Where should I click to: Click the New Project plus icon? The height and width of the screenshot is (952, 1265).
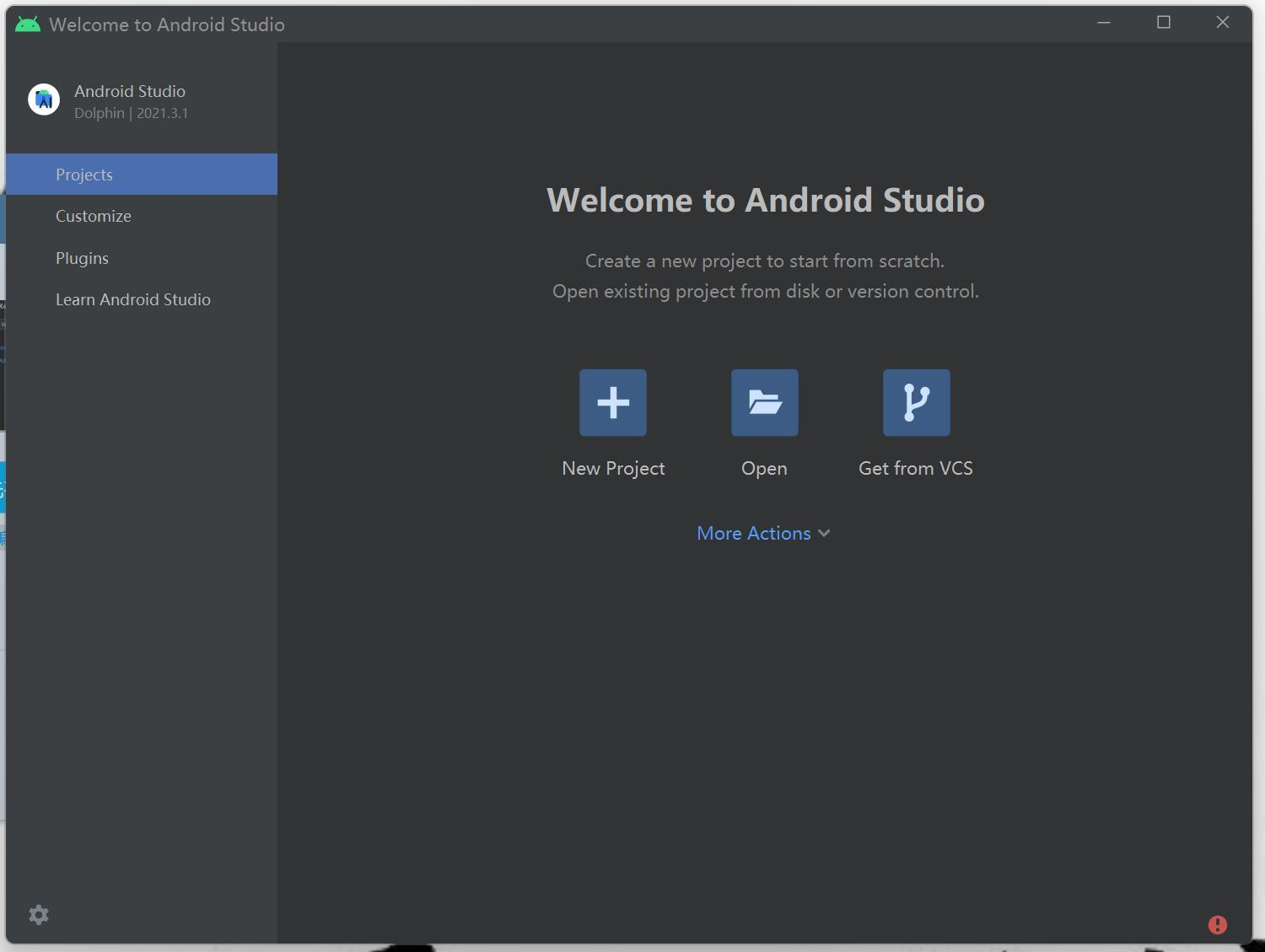click(613, 402)
